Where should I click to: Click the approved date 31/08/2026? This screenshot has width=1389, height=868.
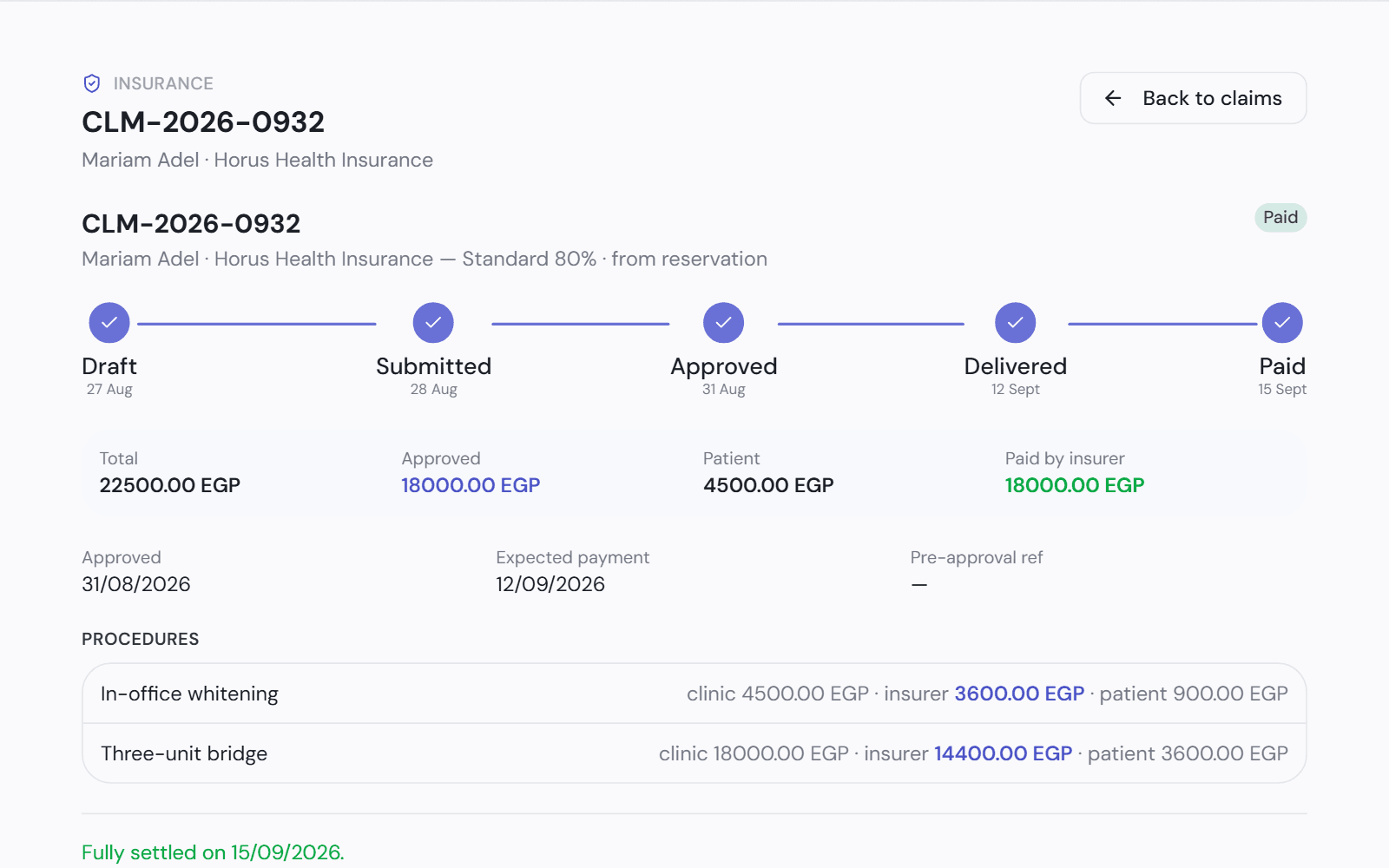[x=136, y=584]
